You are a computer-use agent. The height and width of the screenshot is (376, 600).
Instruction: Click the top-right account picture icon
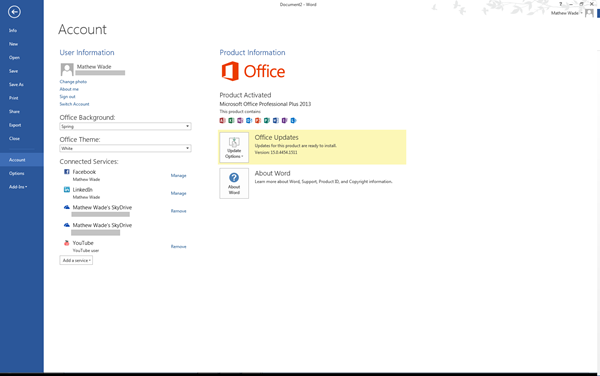[589, 13]
